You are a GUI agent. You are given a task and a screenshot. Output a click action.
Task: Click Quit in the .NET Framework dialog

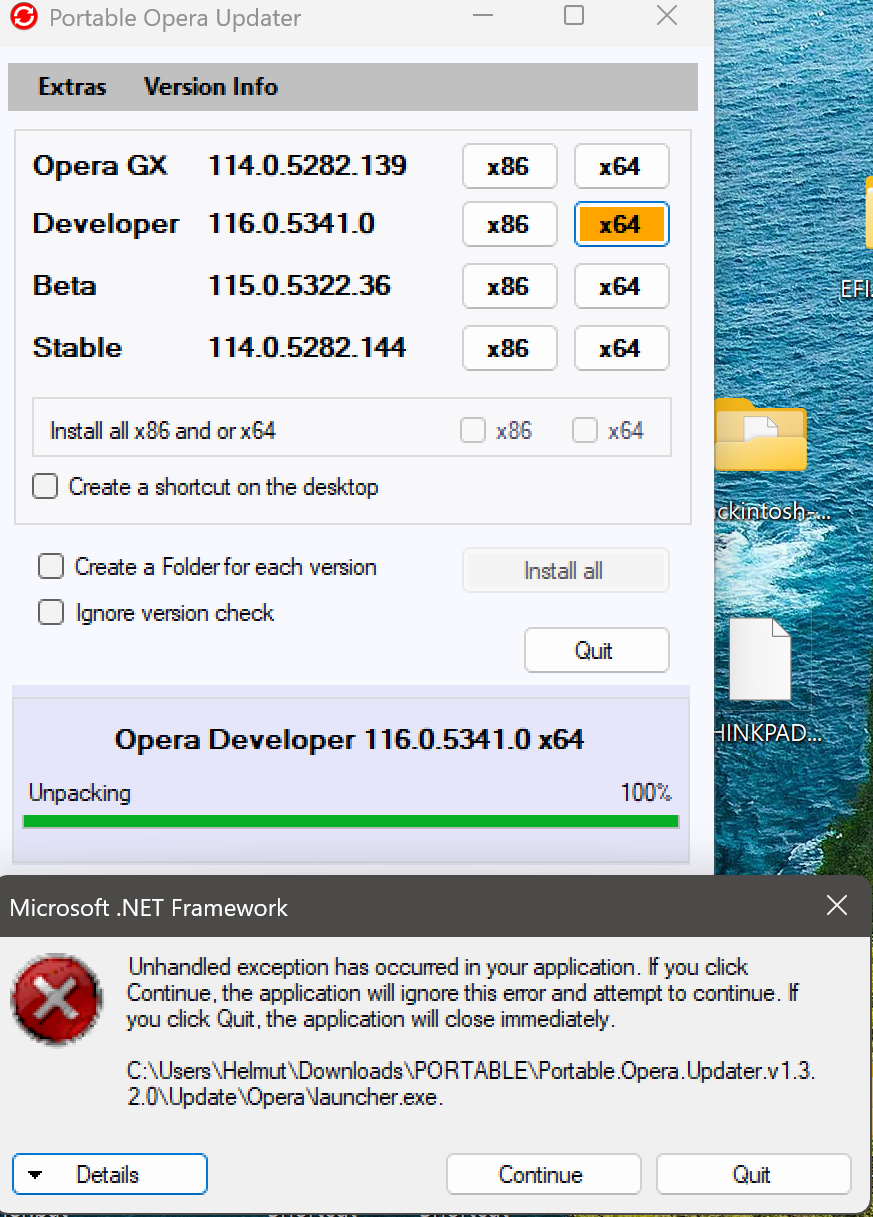coord(753,1175)
